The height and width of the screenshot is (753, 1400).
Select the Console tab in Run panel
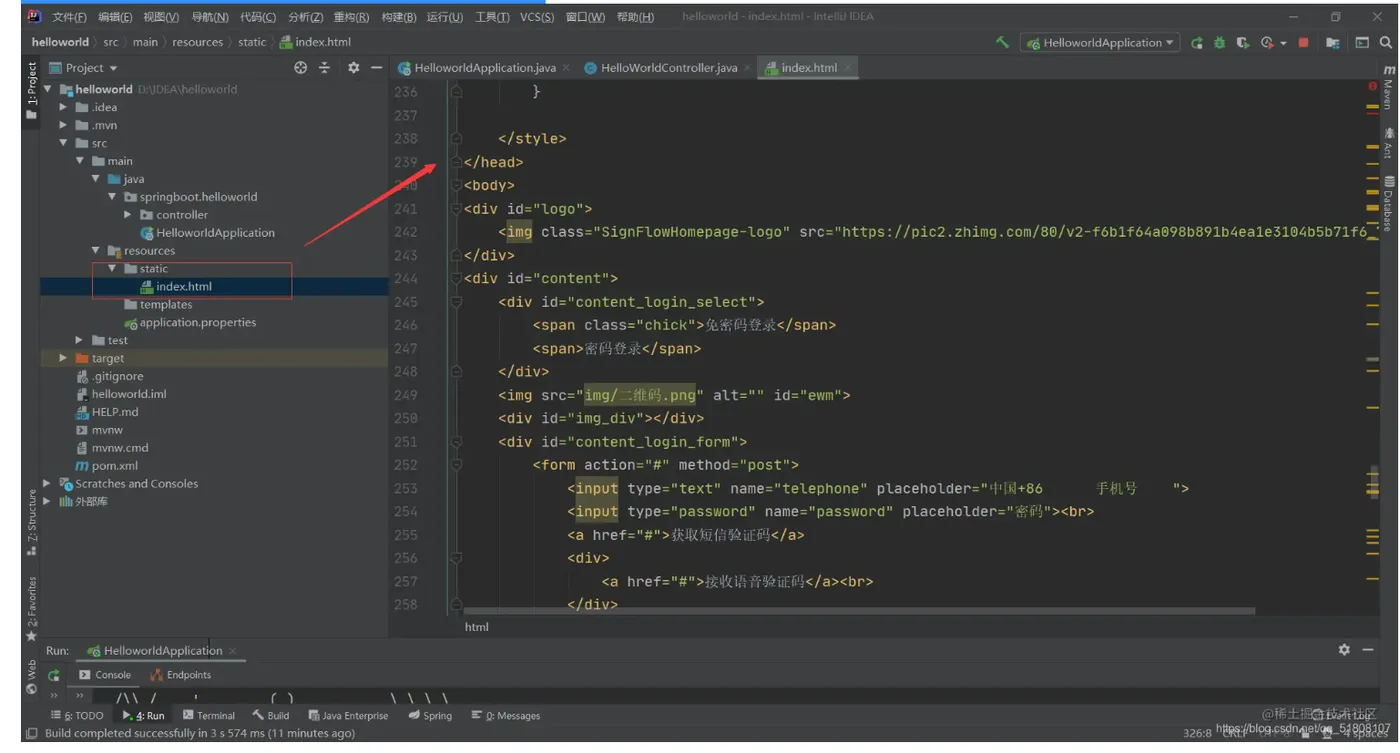click(105, 675)
